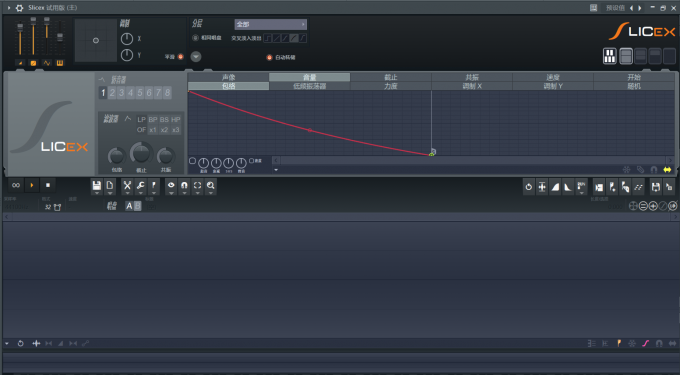Toggle the 平滑 smooth LED

pyautogui.click(x=180, y=57)
